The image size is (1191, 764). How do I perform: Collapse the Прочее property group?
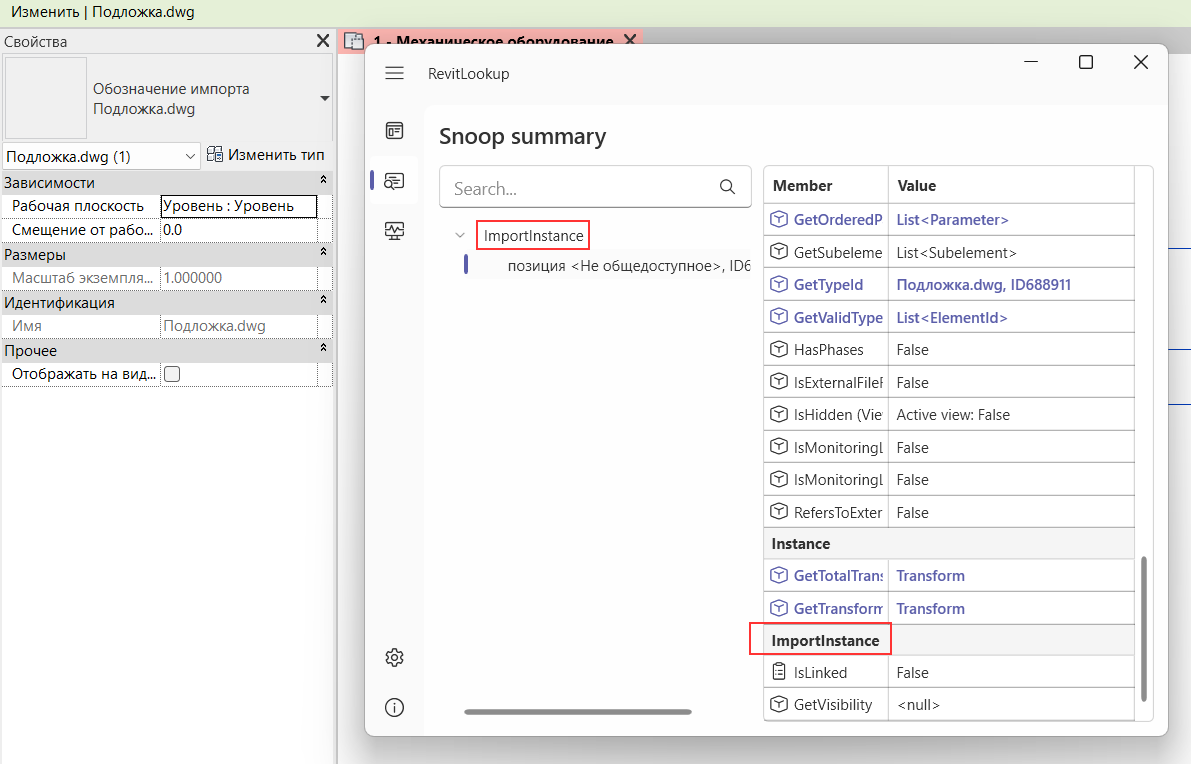click(324, 348)
